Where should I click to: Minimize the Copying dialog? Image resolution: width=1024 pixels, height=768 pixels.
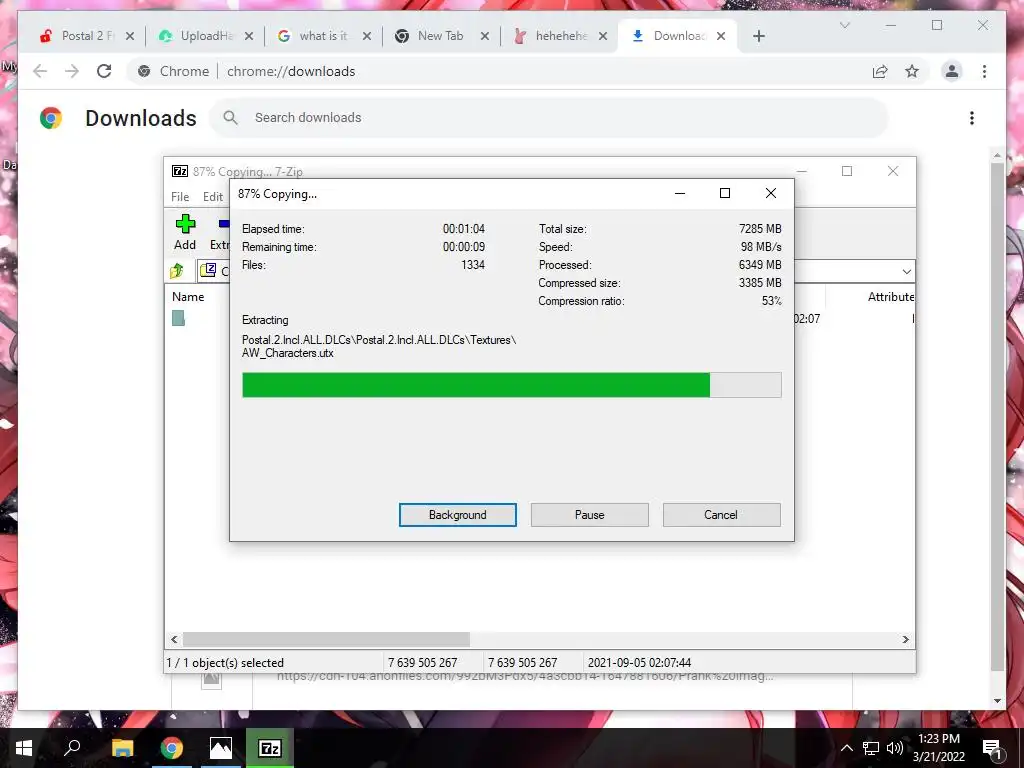click(680, 193)
